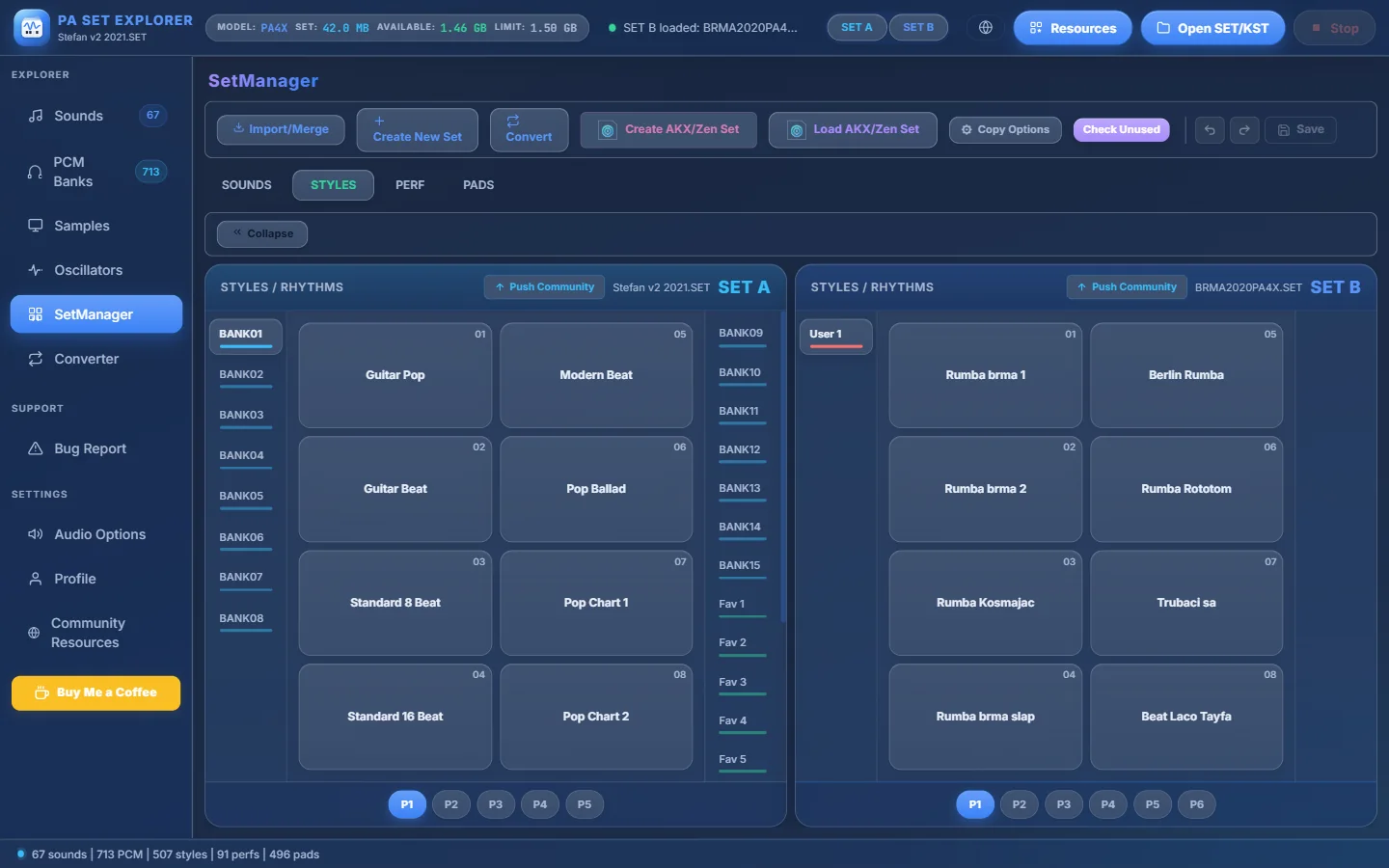Image resolution: width=1389 pixels, height=868 pixels.
Task: Push Community for Set A
Action: [544, 287]
